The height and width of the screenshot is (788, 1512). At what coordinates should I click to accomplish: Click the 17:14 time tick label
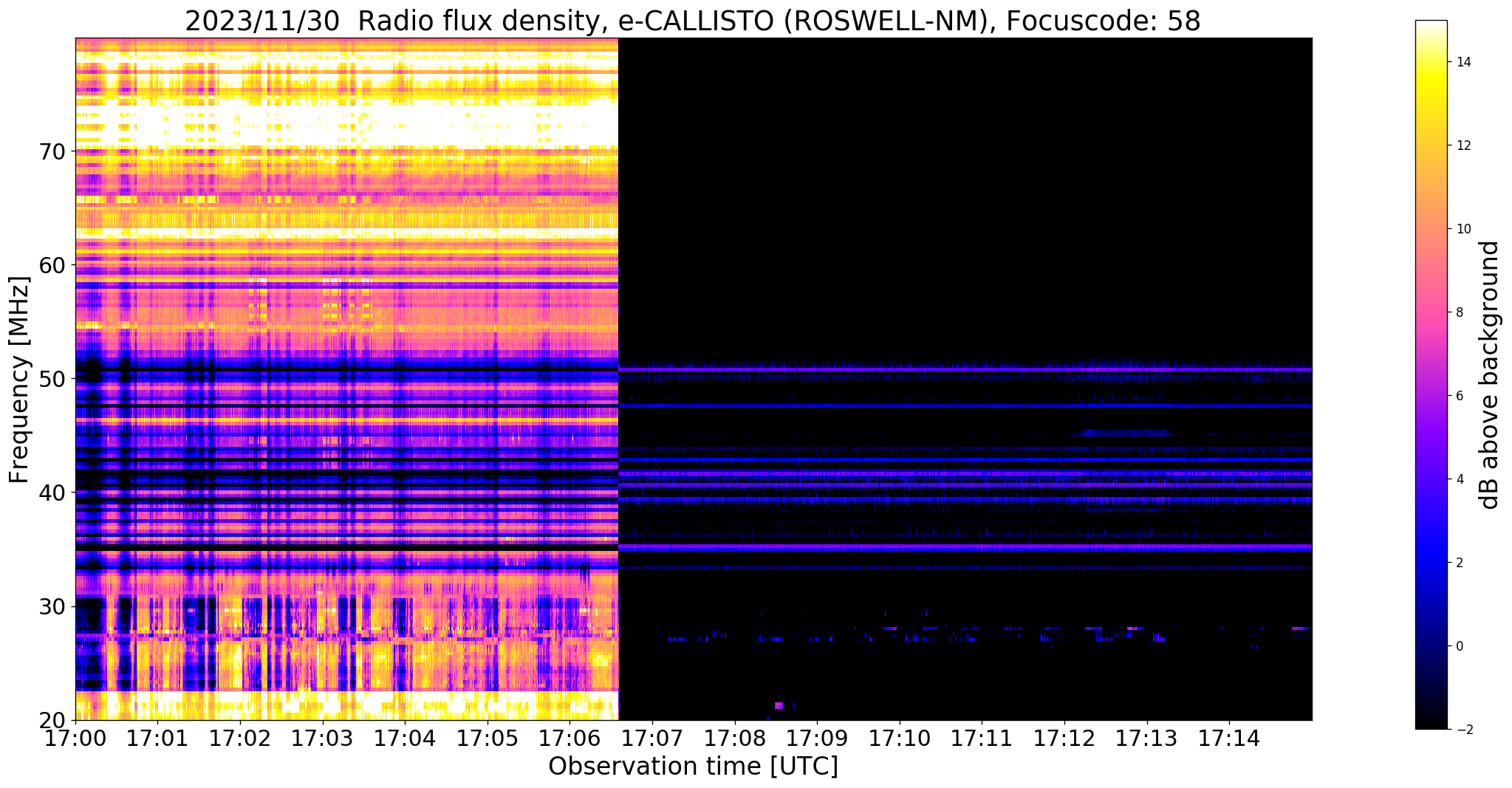(1229, 737)
